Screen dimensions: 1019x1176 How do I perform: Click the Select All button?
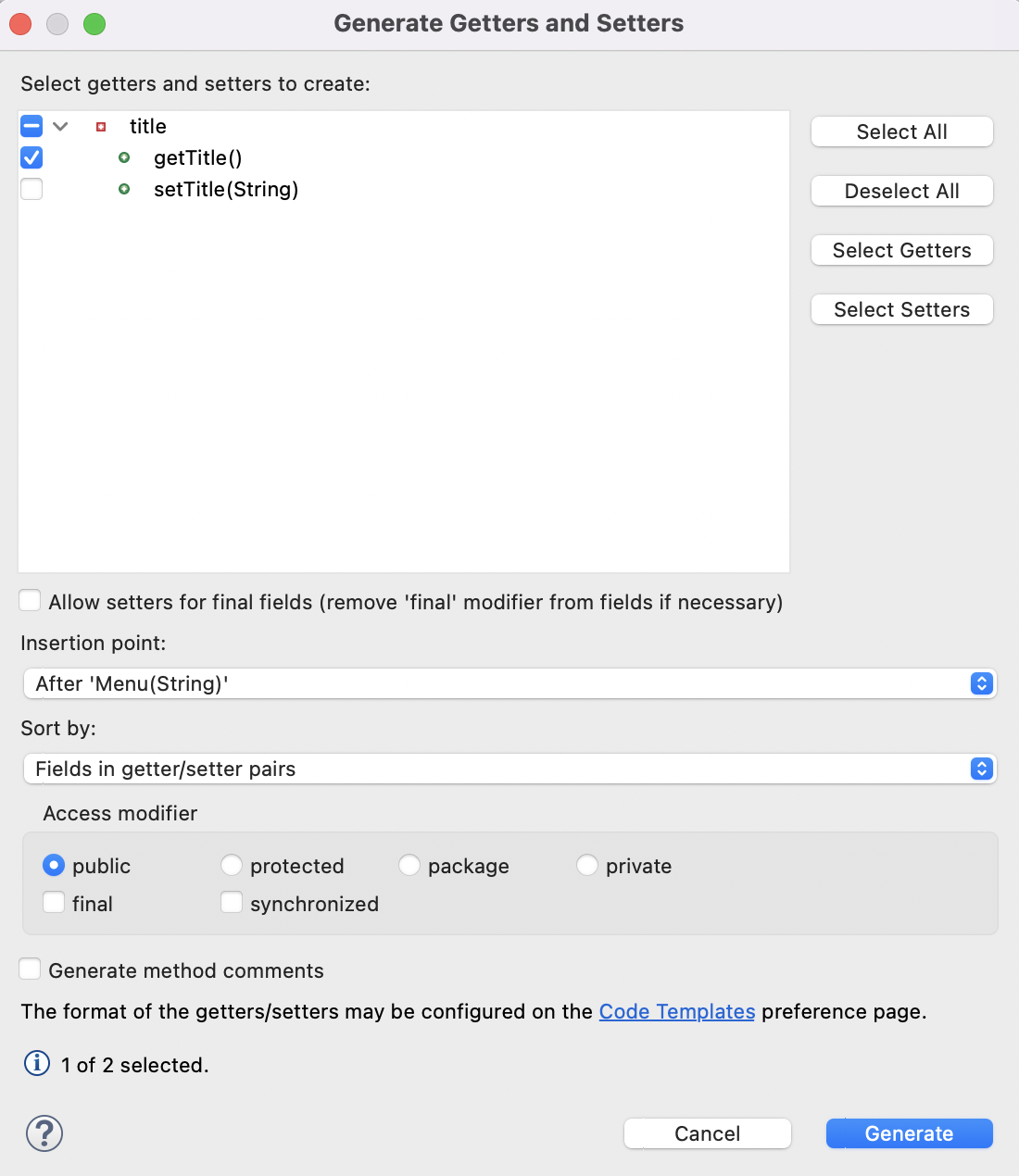pyautogui.click(x=902, y=131)
